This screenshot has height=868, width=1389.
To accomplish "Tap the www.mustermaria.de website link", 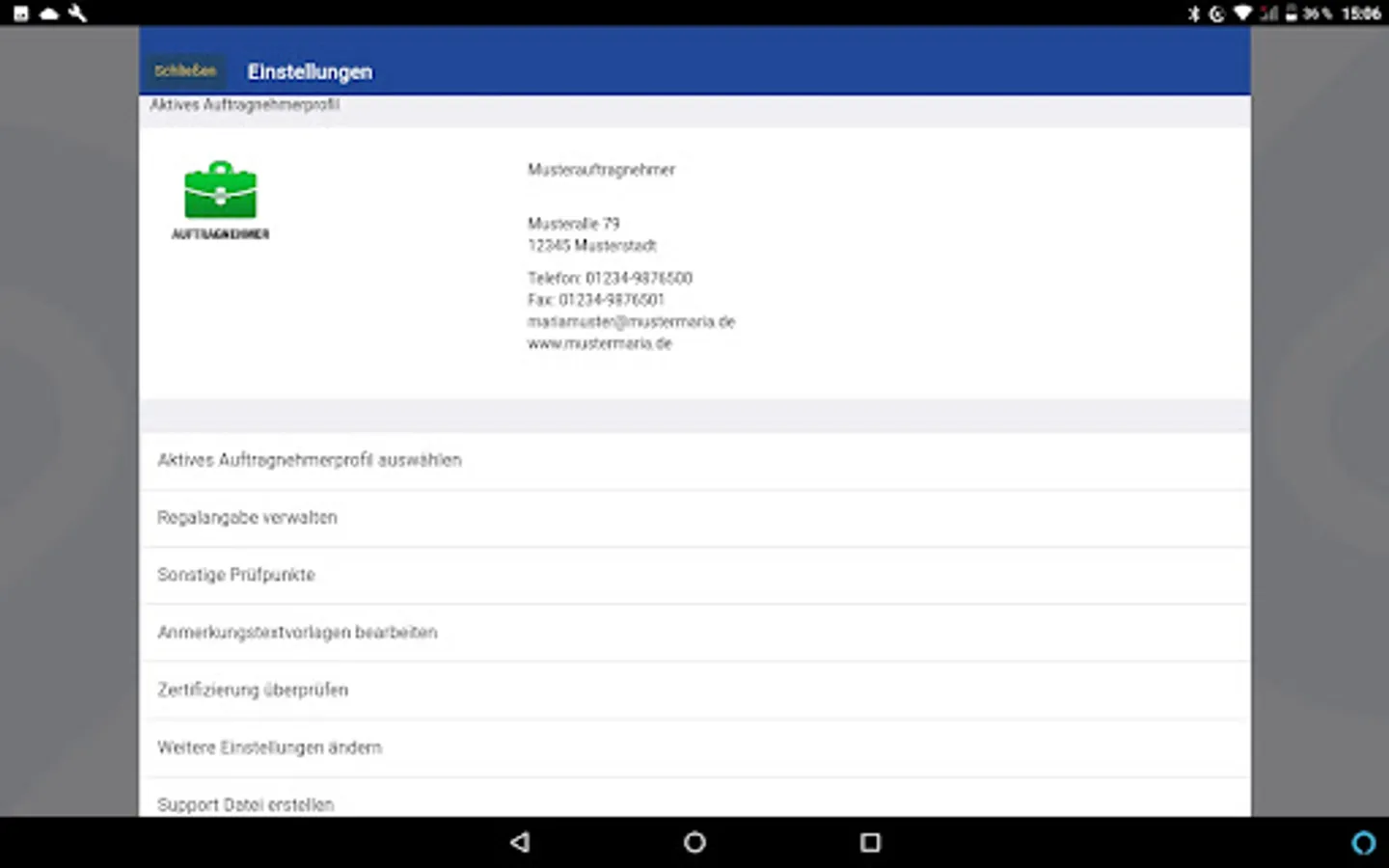I will pos(599,343).
